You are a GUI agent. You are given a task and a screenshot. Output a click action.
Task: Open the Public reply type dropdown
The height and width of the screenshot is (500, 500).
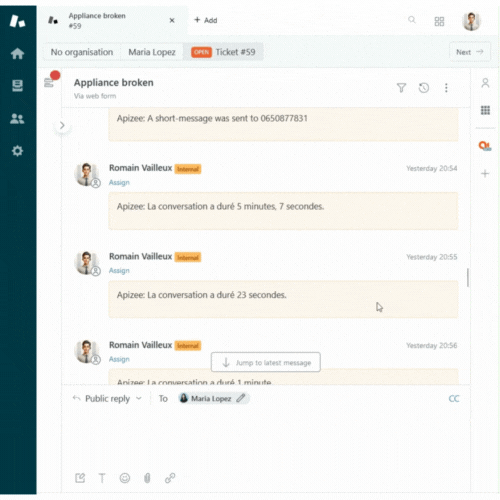(x=107, y=398)
